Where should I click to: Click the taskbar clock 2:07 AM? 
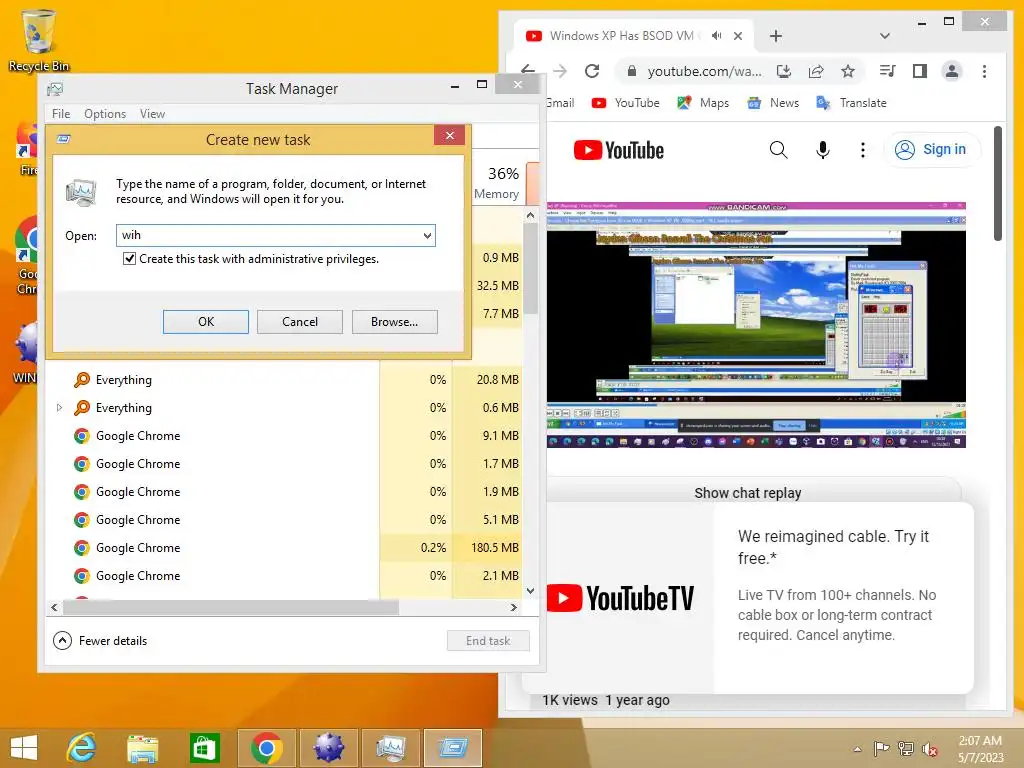click(x=980, y=741)
